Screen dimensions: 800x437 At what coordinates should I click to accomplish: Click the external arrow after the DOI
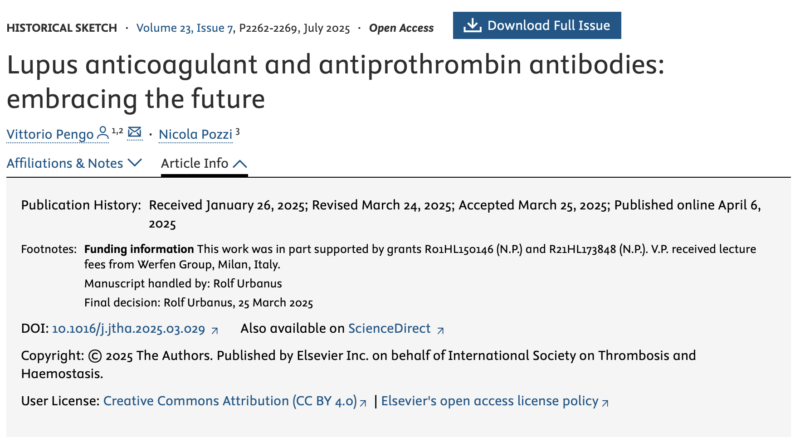pos(213,328)
